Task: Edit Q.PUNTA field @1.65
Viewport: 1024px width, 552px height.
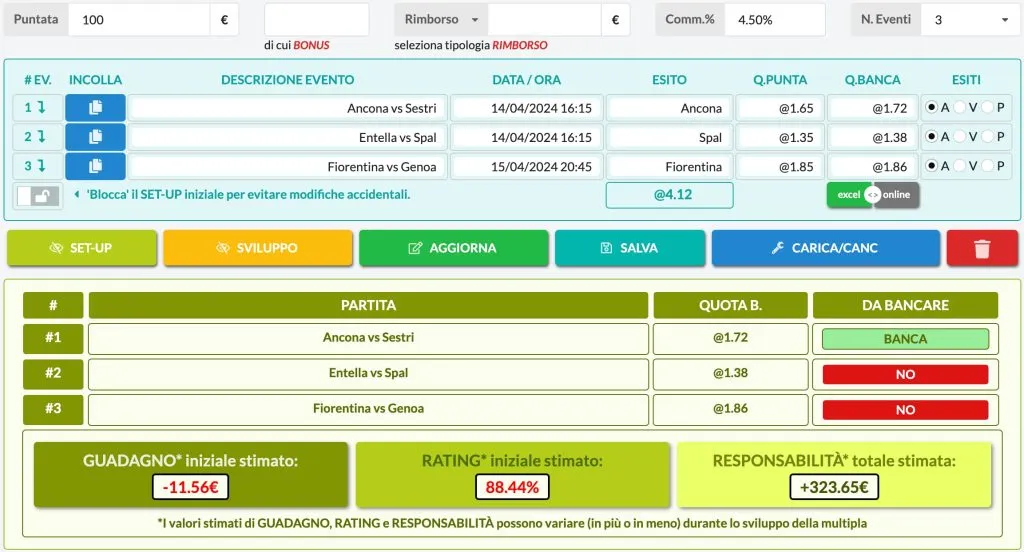Action: [780, 108]
